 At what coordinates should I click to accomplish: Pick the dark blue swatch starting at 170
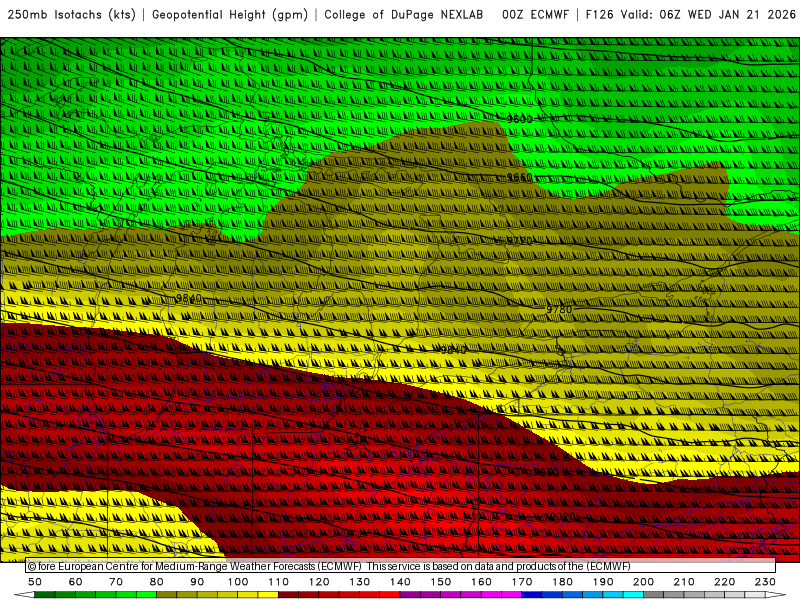pos(532,595)
